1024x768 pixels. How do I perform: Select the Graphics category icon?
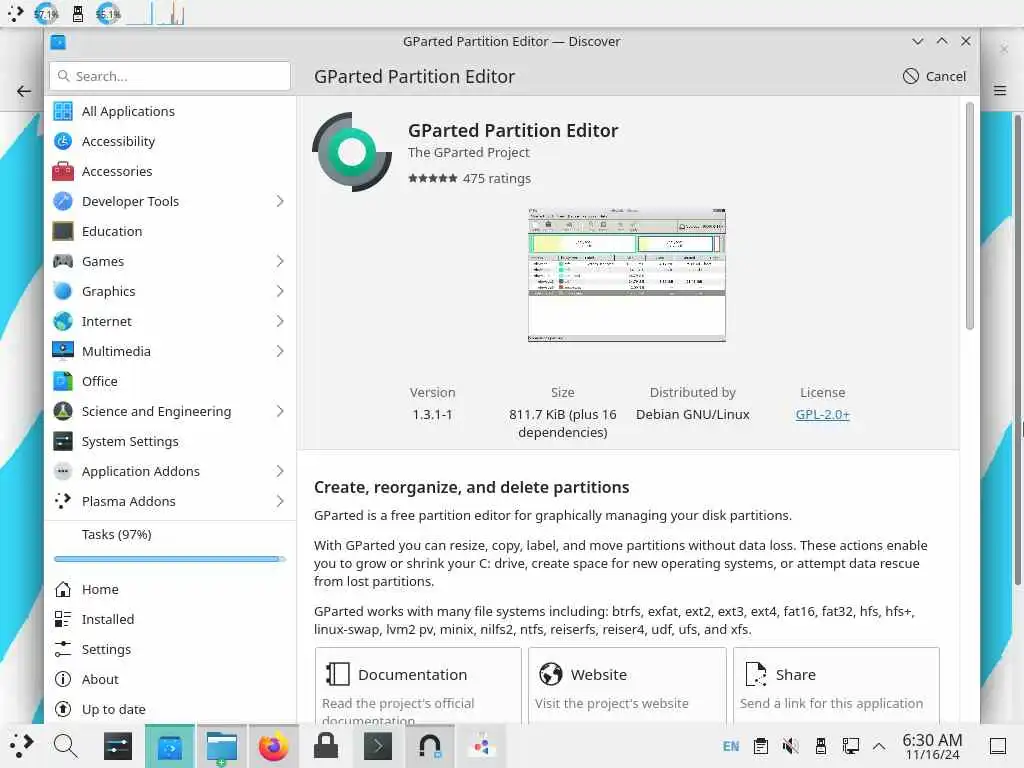coord(63,291)
